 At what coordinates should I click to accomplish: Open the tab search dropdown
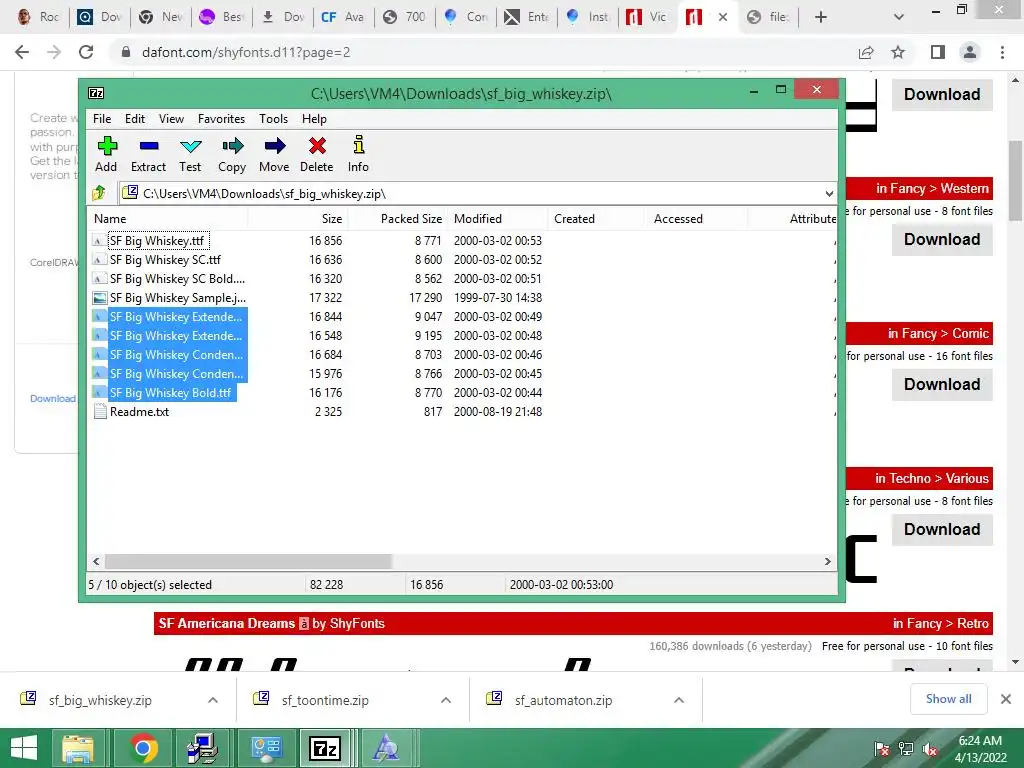point(899,17)
